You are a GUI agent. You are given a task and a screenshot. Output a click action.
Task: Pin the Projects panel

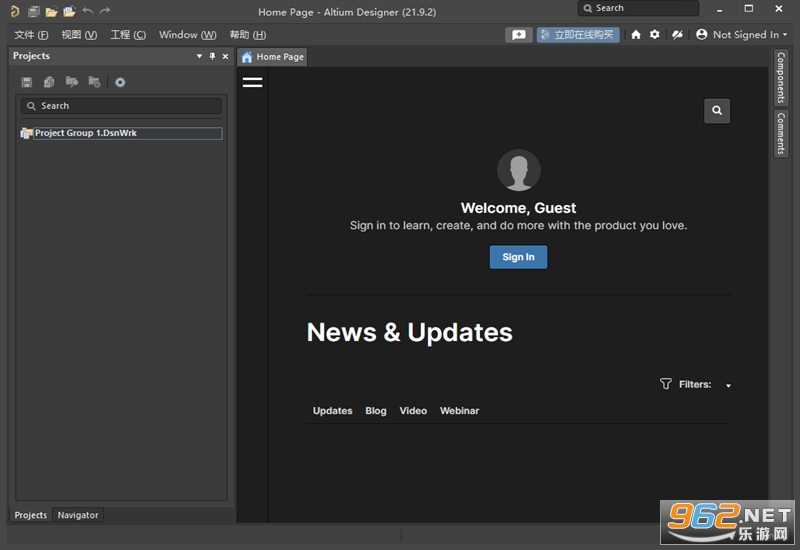pos(212,56)
